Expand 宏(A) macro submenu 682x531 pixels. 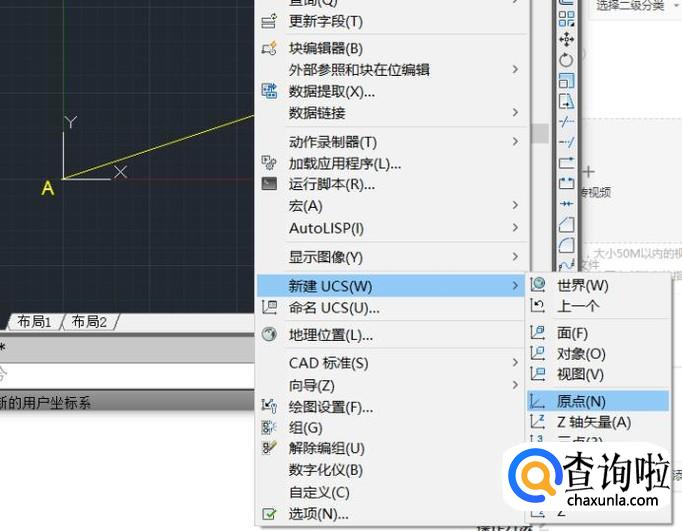click(391, 205)
